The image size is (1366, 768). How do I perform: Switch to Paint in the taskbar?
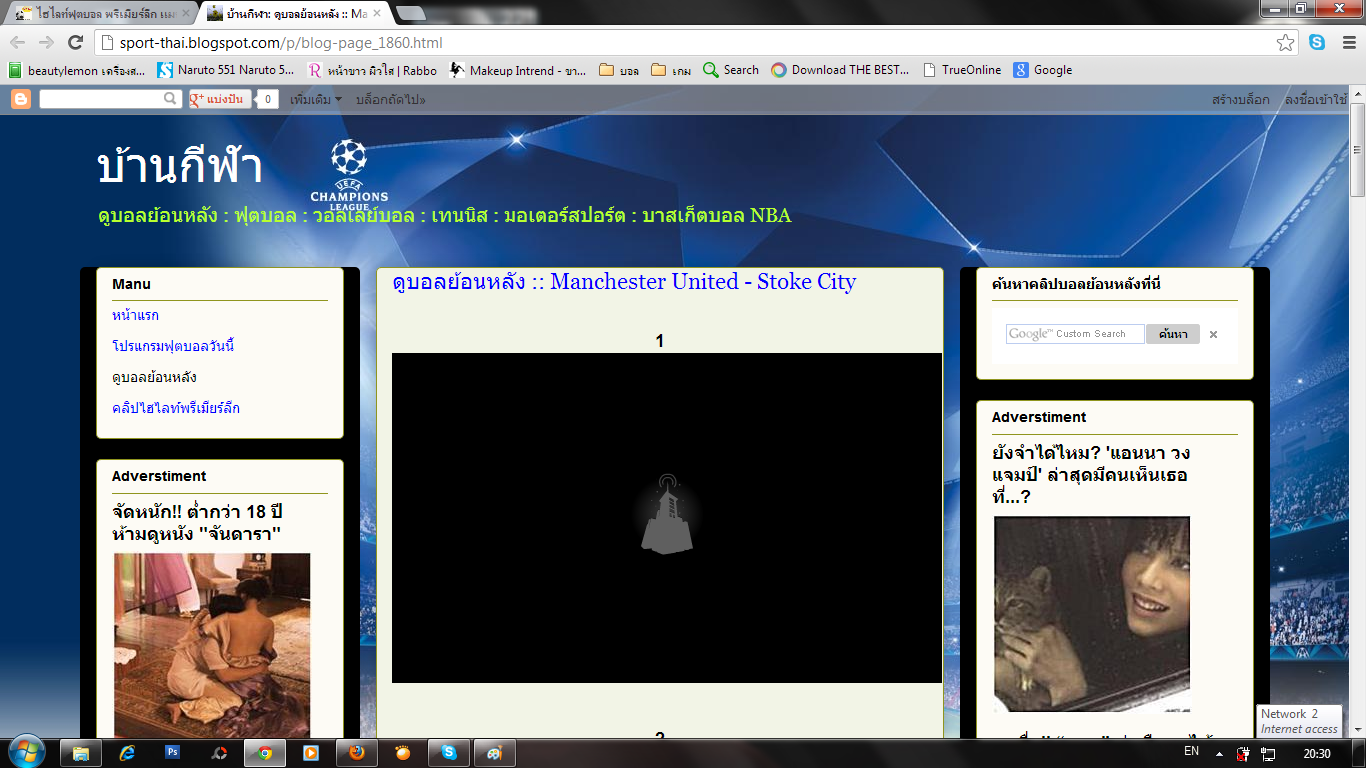coord(495,753)
